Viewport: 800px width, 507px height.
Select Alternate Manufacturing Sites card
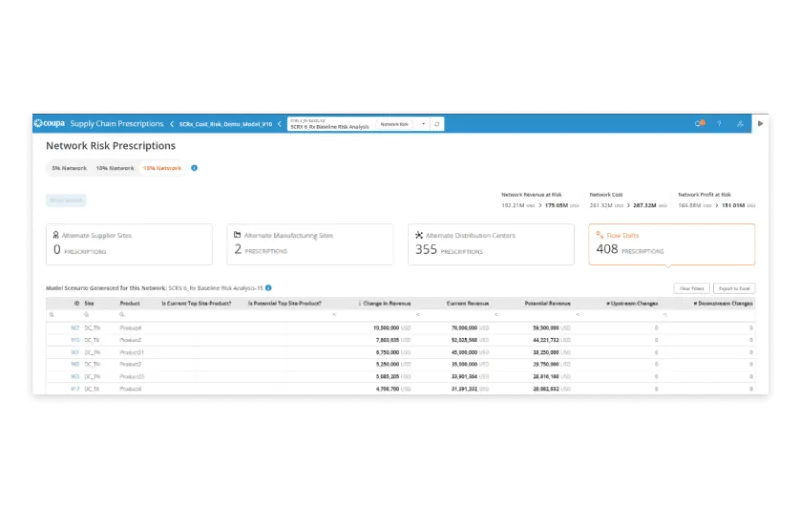(310, 244)
